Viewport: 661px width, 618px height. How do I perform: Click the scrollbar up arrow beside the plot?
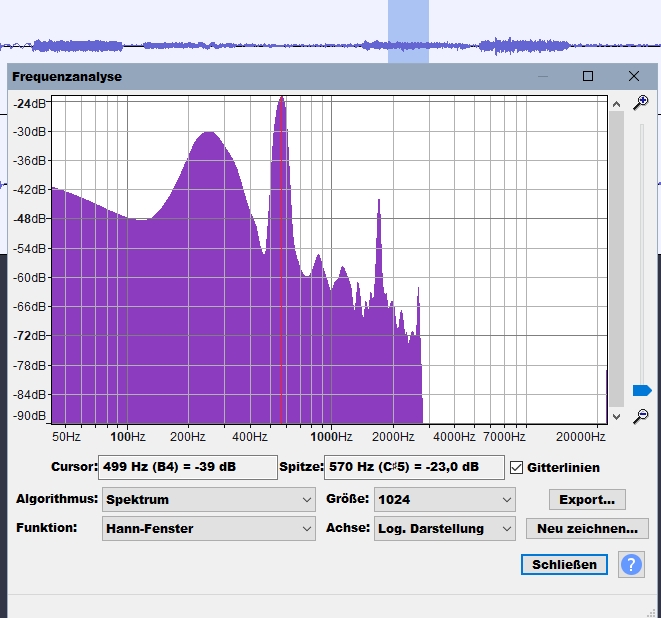tap(616, 102)
